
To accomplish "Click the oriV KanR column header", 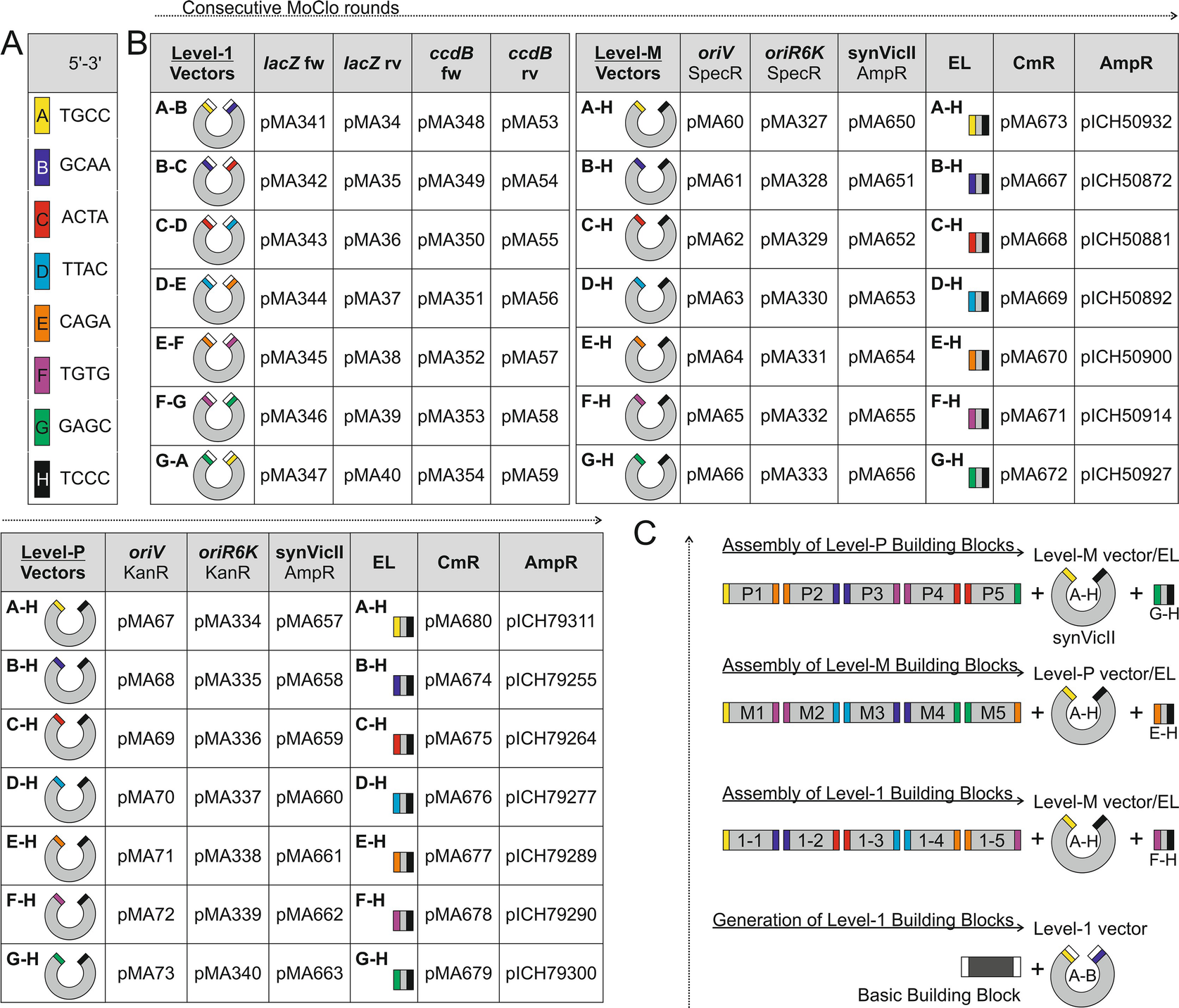I will pos(146,562).
